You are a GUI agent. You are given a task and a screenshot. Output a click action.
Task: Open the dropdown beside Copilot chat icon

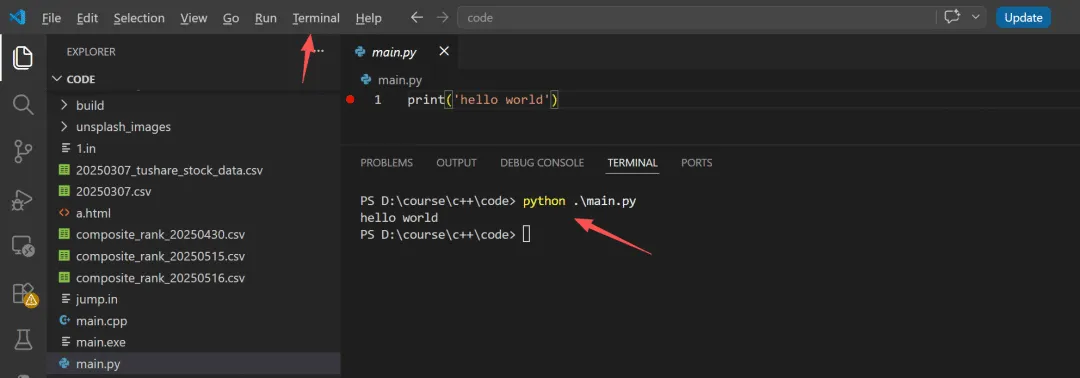(975, 18)
